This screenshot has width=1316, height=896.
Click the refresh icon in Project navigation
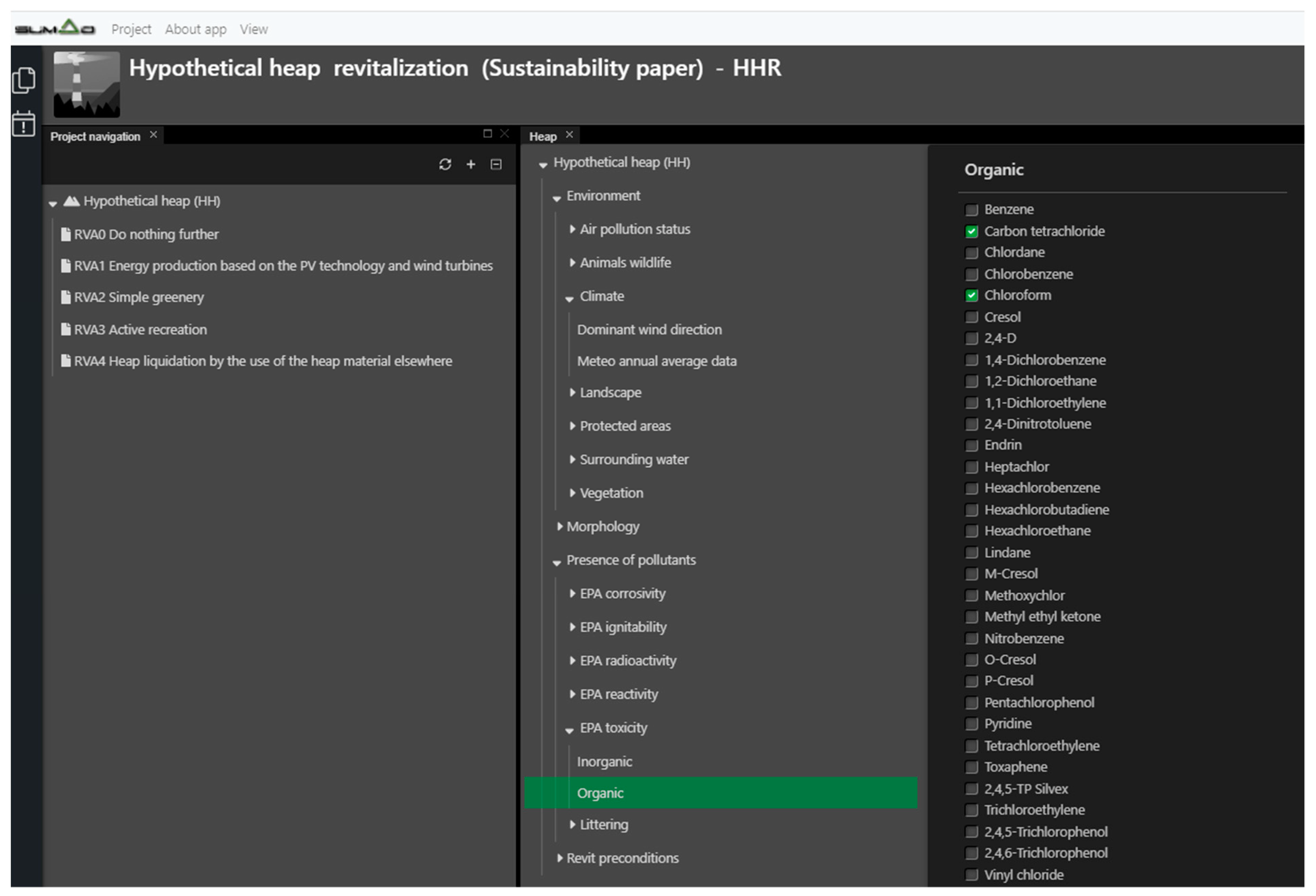(x=445, y=164)
